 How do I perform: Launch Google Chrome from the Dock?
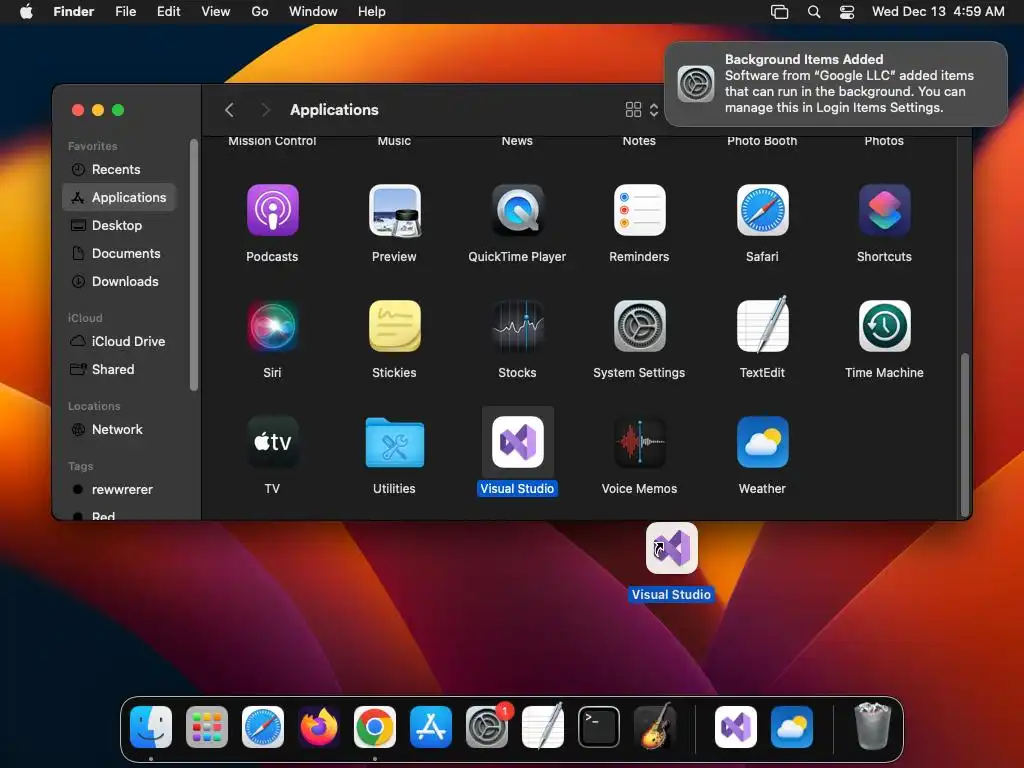tap(375, 727)
